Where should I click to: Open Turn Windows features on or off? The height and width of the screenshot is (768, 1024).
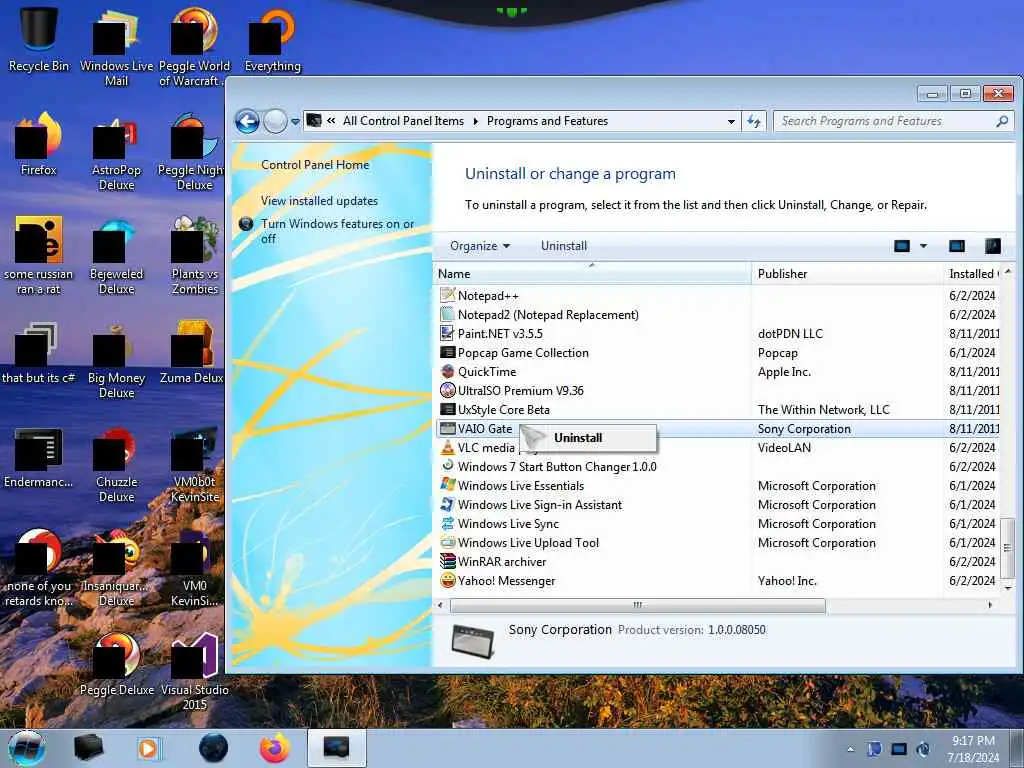pos(337,231)
